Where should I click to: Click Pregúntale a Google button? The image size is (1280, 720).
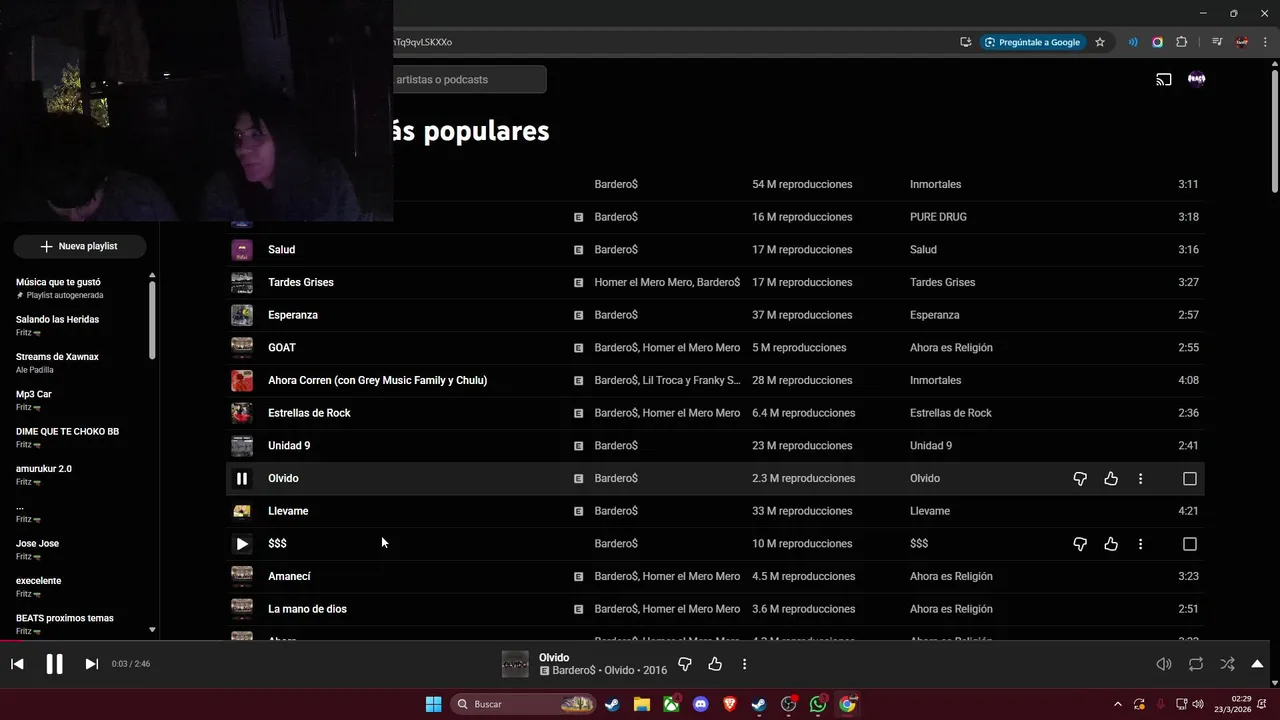pos(1034,42)
